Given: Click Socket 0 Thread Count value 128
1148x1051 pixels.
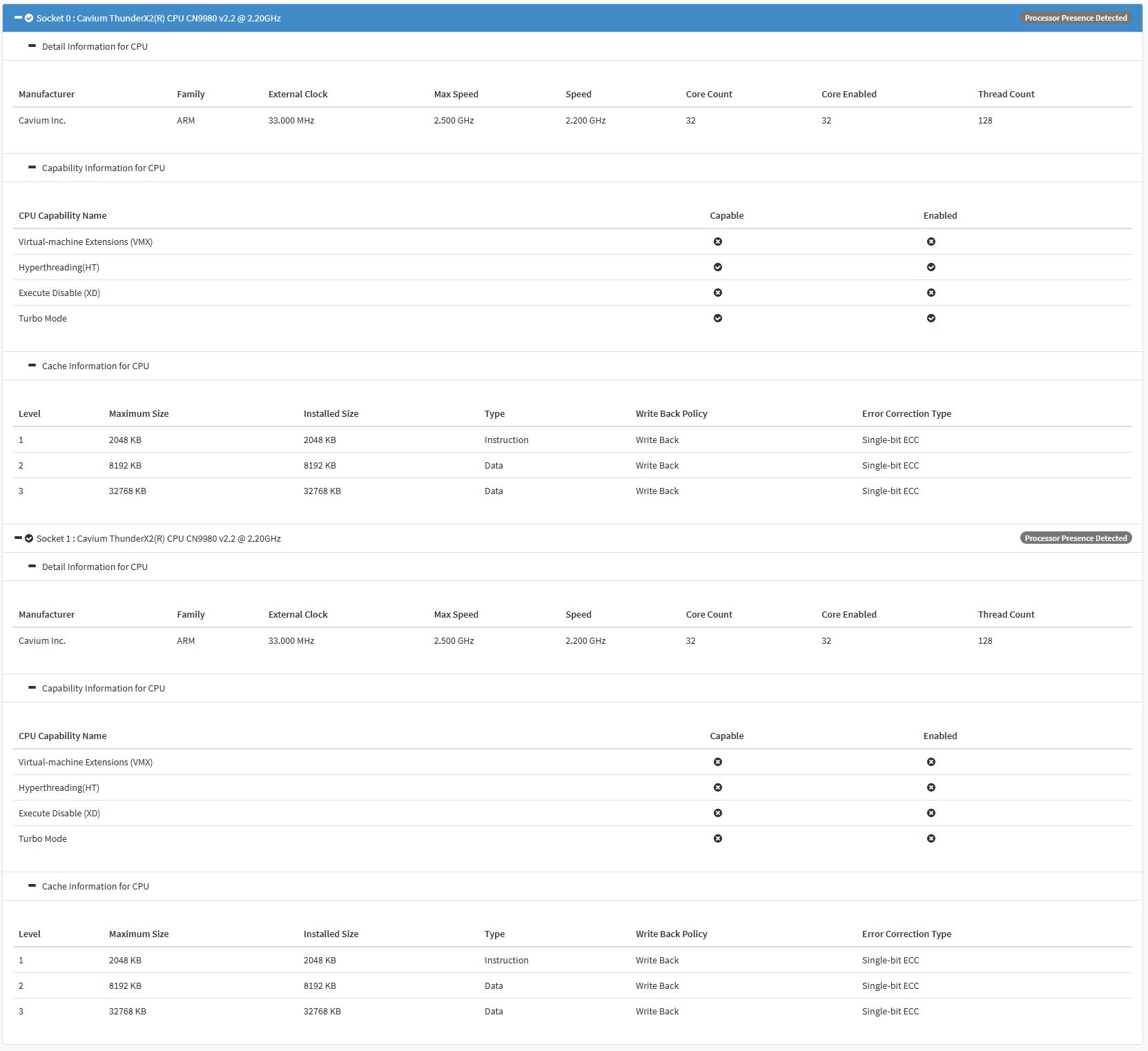Looking at the screenshot, I should (x=985, y=121).
